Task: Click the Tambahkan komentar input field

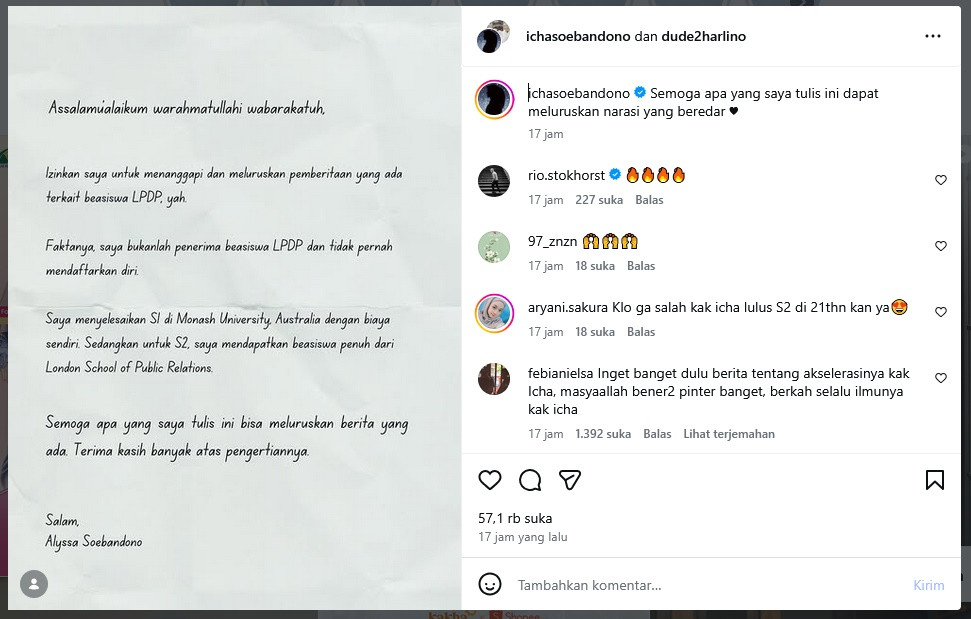Action: click(706, 585)
